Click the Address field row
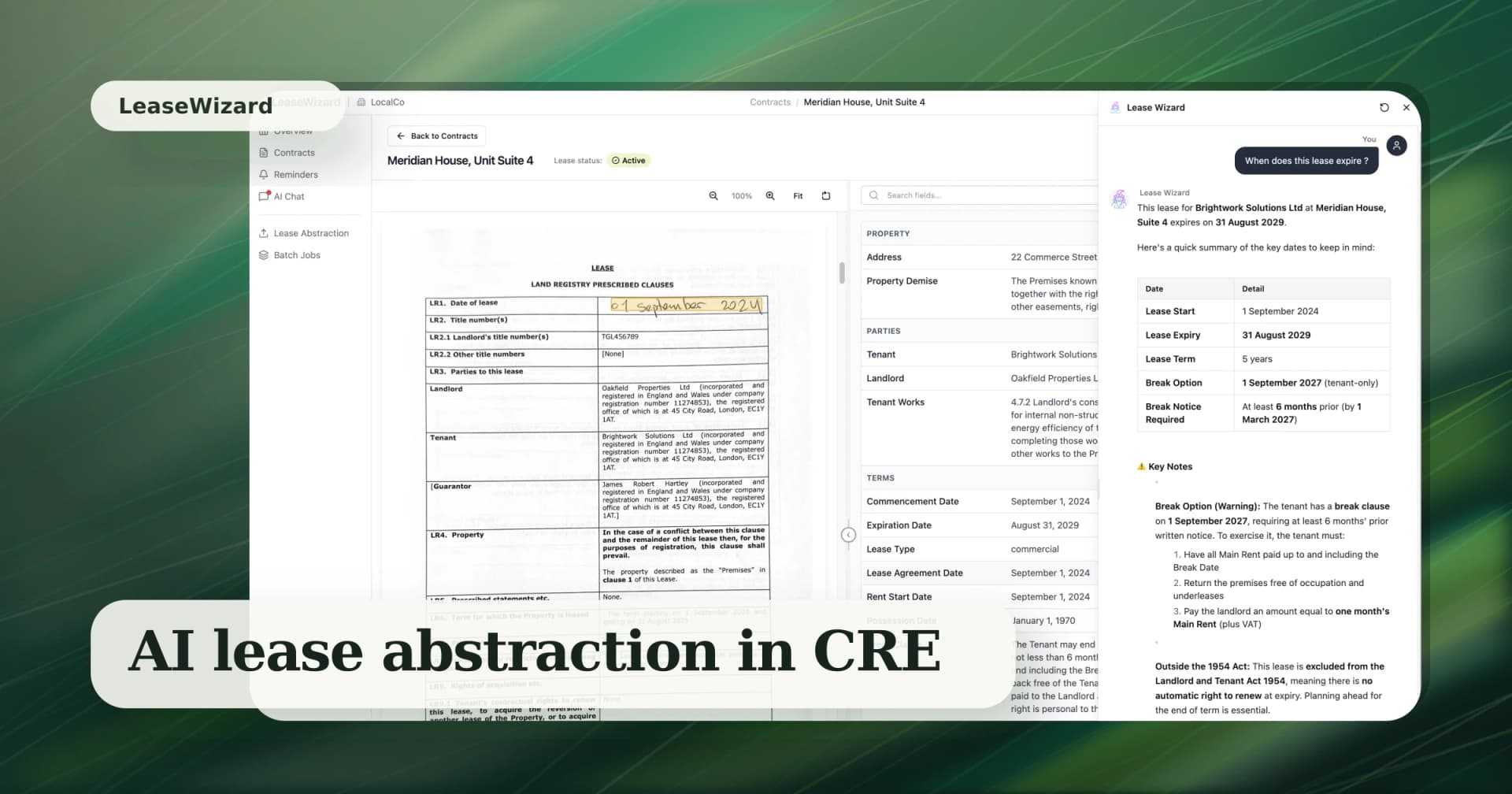Screen dimensions: 1512x794 980,258
